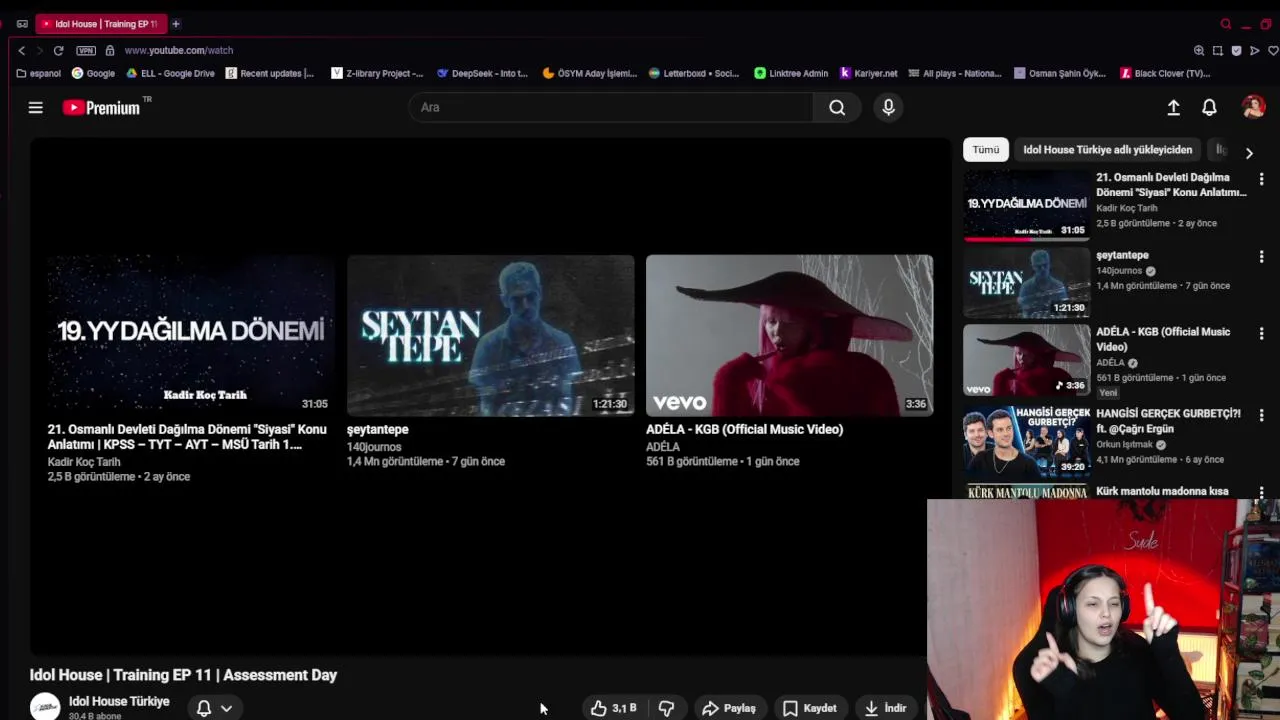Open options for 21. Osmanlı Devleti sidebar video
This screenshot has width=1280, height=720.
point(1261,179)
